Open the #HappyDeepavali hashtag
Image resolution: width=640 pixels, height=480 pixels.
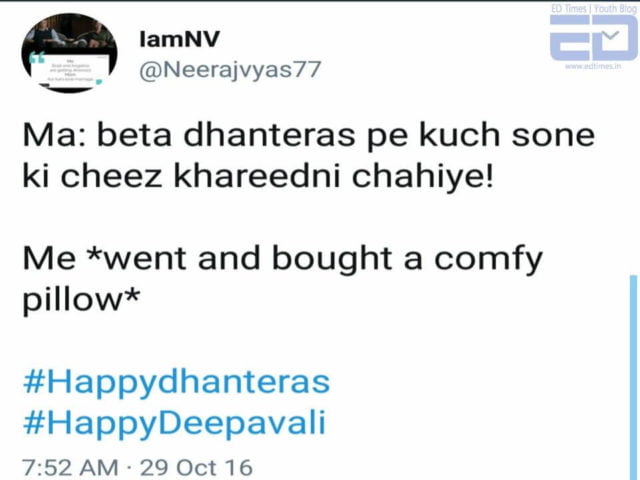[x=175, y=423]
